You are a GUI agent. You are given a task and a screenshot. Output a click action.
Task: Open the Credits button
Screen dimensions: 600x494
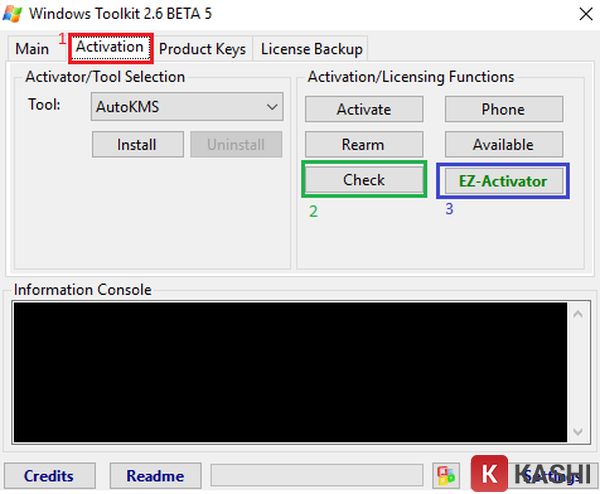[49, 476]
